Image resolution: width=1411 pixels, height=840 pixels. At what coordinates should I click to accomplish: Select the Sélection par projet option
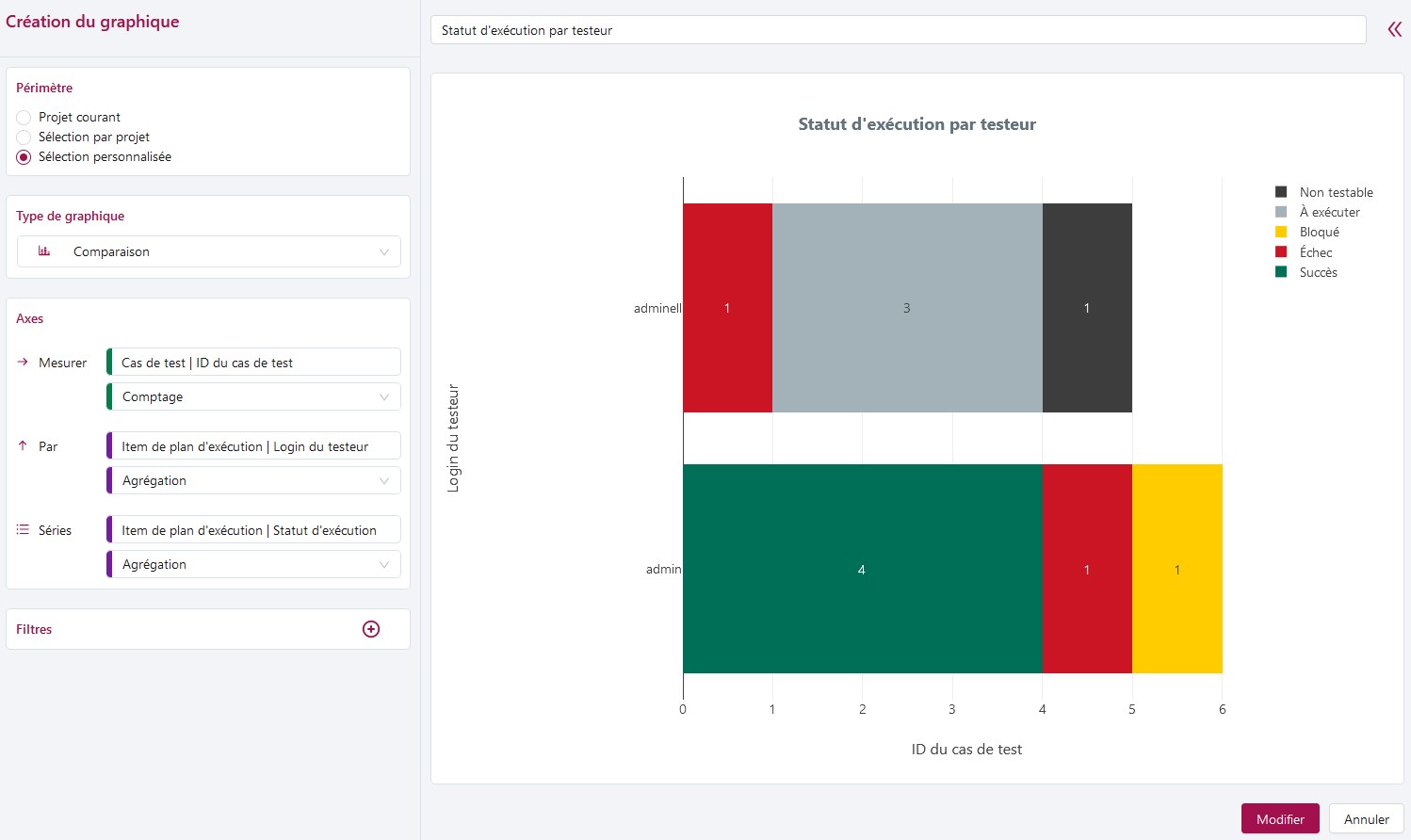point(24,137)
